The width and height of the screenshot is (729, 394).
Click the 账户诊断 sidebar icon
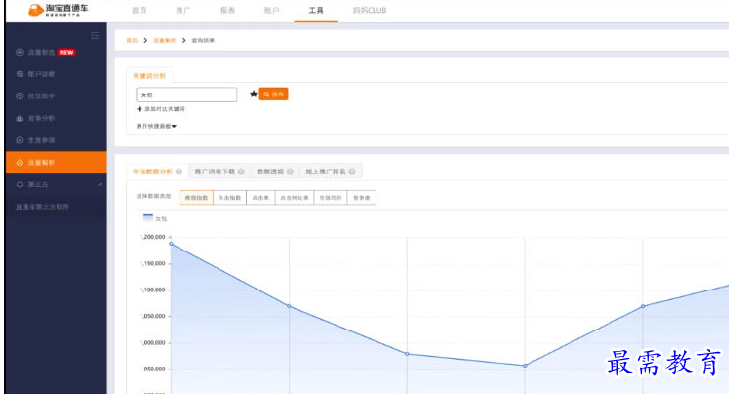tap(20, 74)
